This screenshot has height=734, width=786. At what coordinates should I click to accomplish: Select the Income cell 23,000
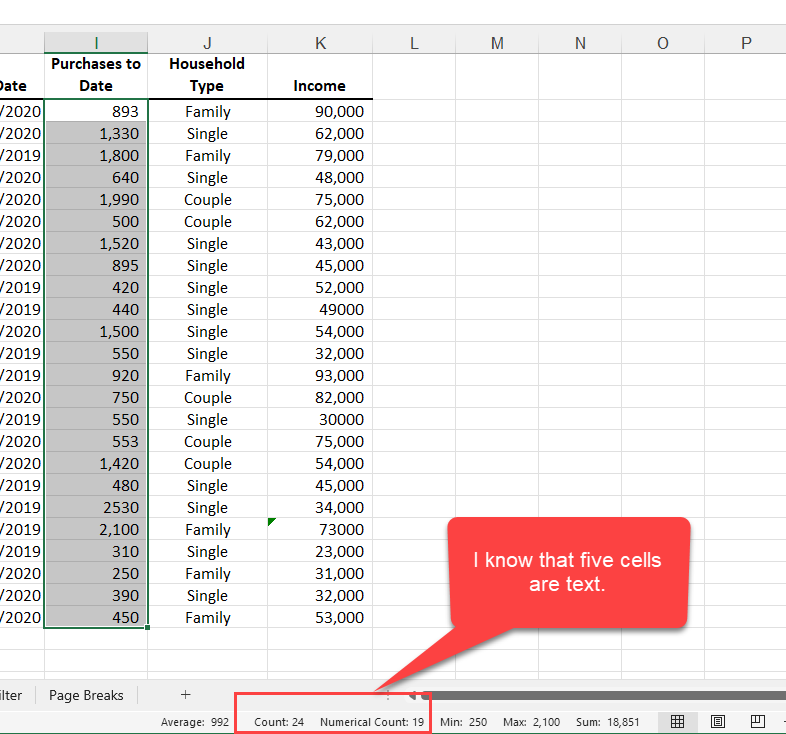[x=320, y=551]
